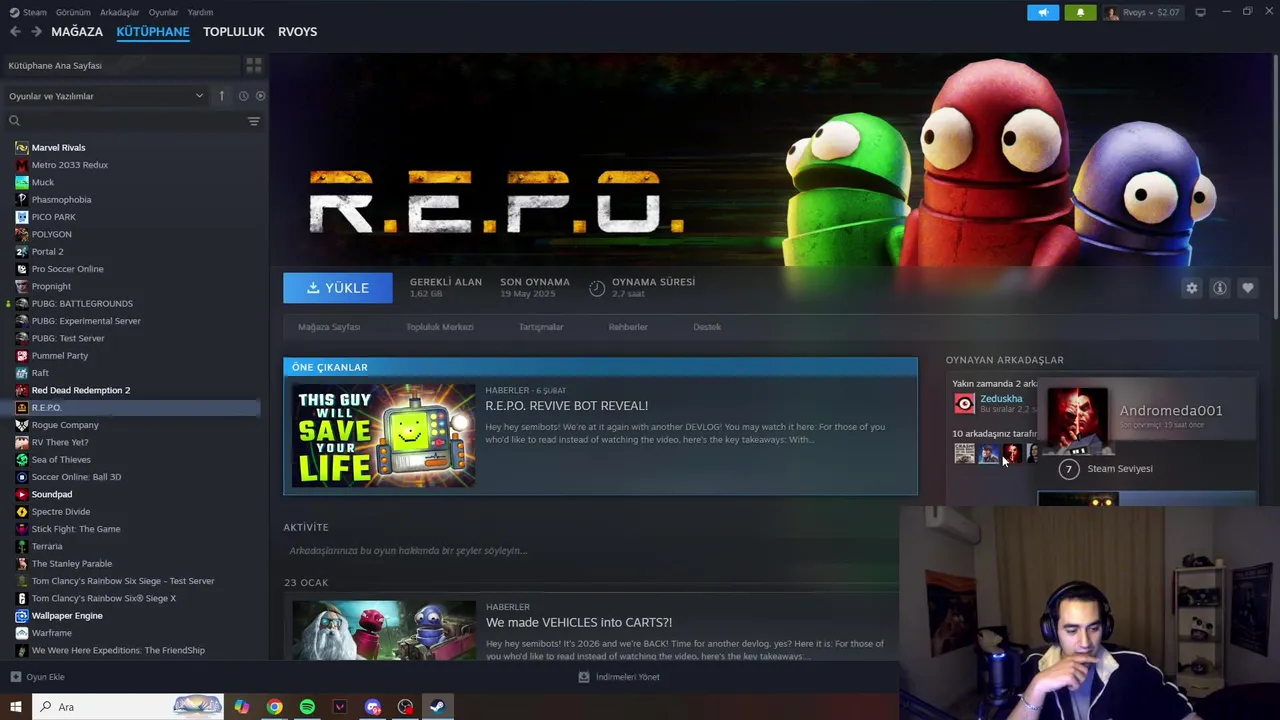1280x720 pixels.
Task: Click the Portal 2 game icon
Action: [22, 252]
